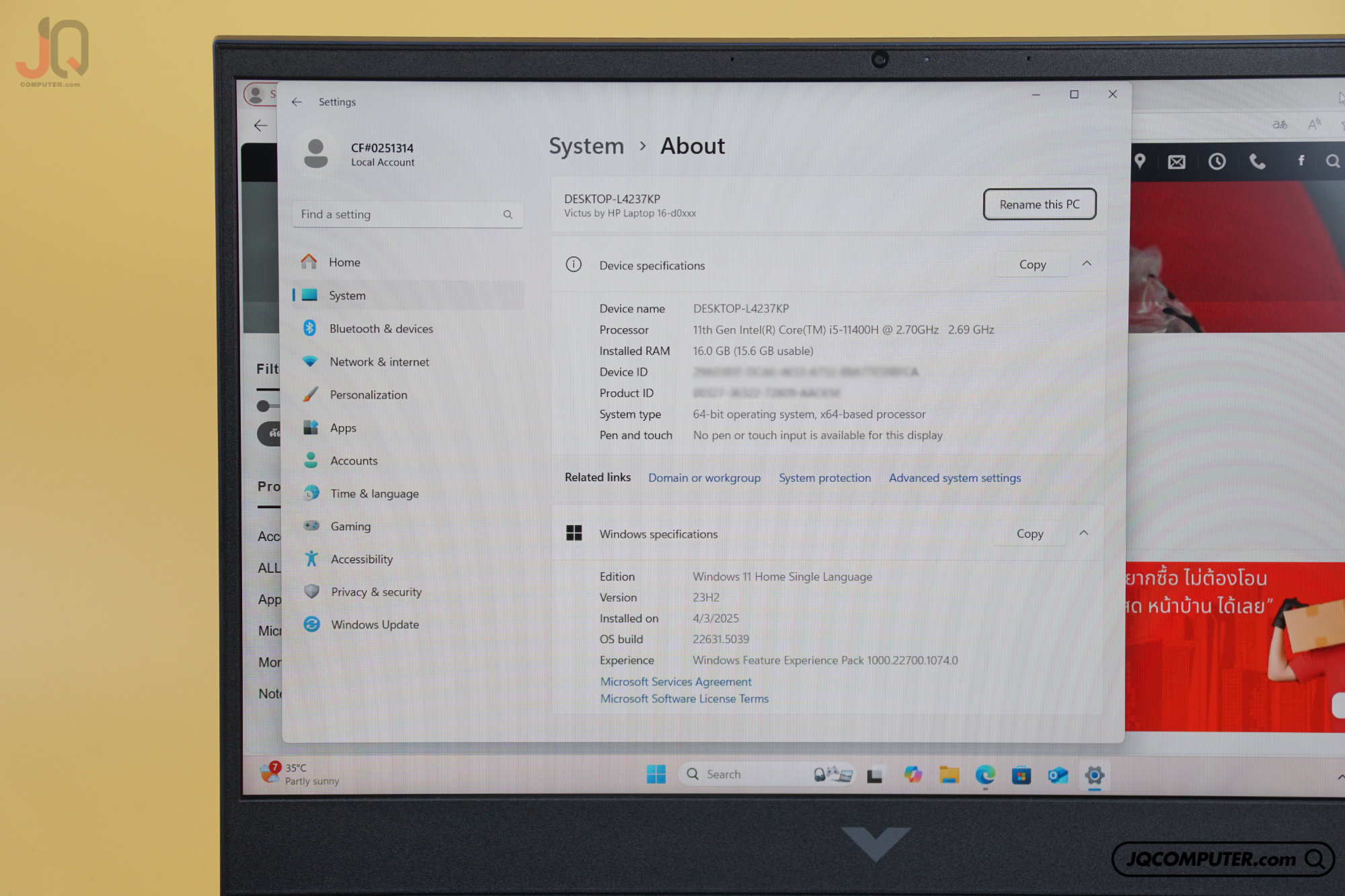Click in the Find a setting field

tap(408, 214)
